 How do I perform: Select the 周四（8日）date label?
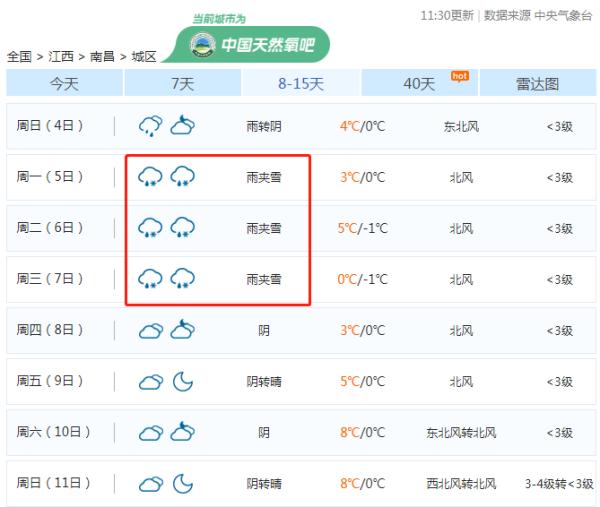[49, 329]
